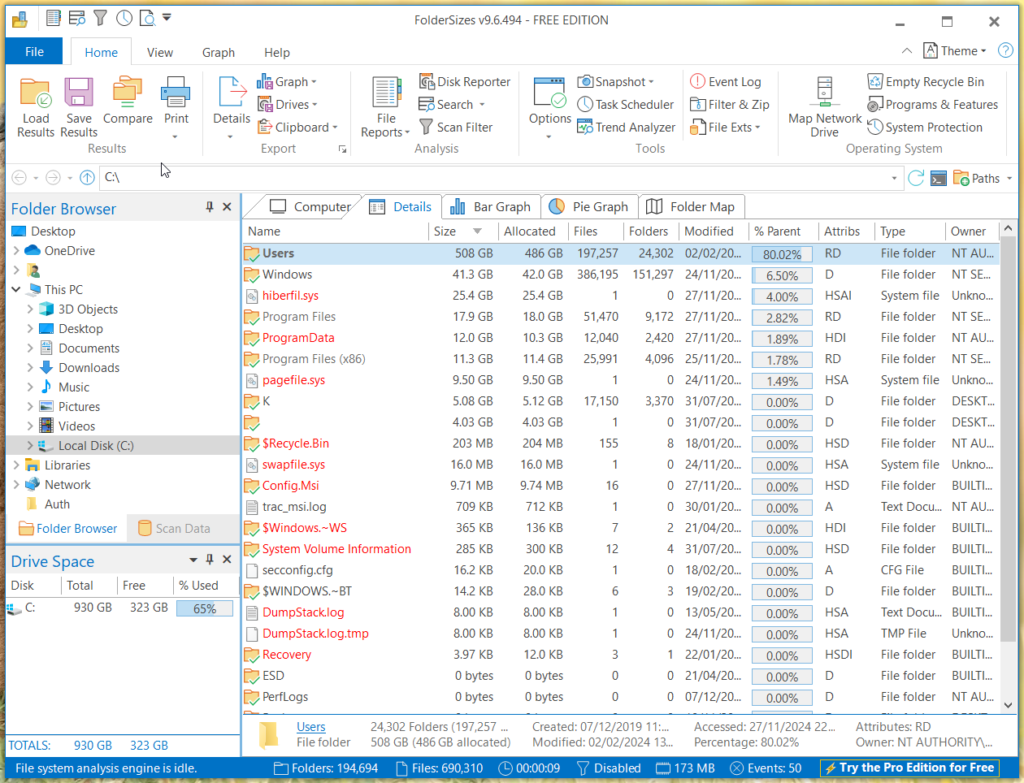Click the 6.50% parent bar for Windows
The height and width of the screenshot is (783, 1024).
pos(782,276)
